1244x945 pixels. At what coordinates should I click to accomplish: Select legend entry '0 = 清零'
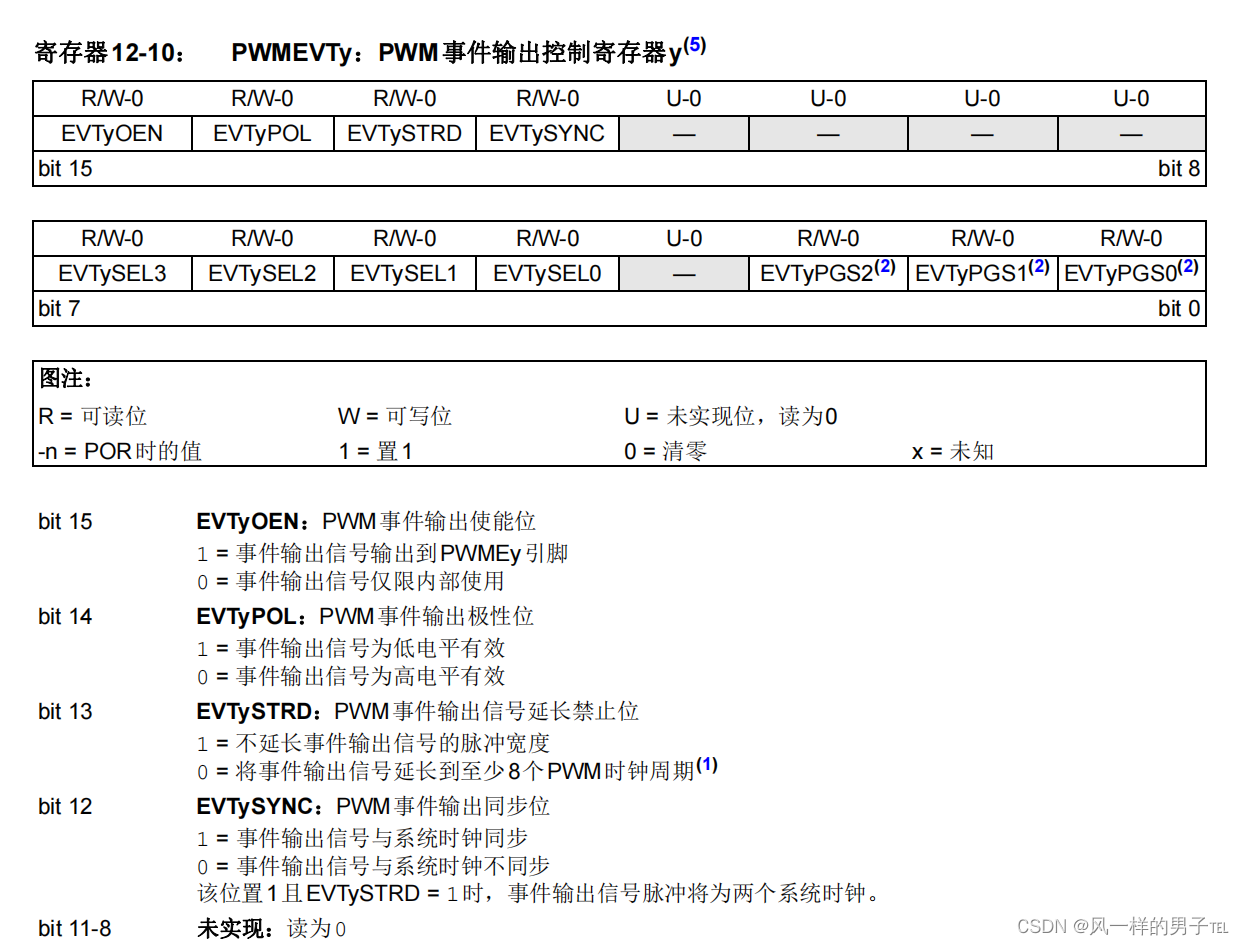(666, 451)
